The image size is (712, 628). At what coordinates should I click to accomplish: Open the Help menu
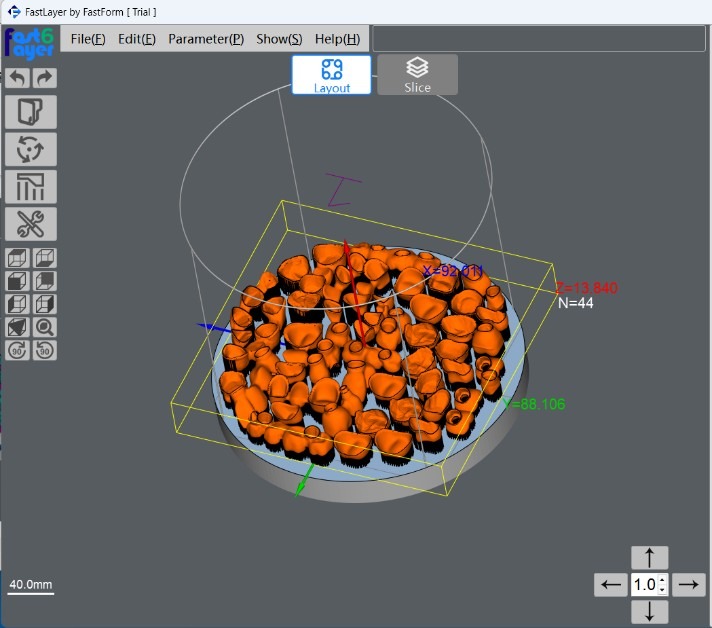(337, 39)
